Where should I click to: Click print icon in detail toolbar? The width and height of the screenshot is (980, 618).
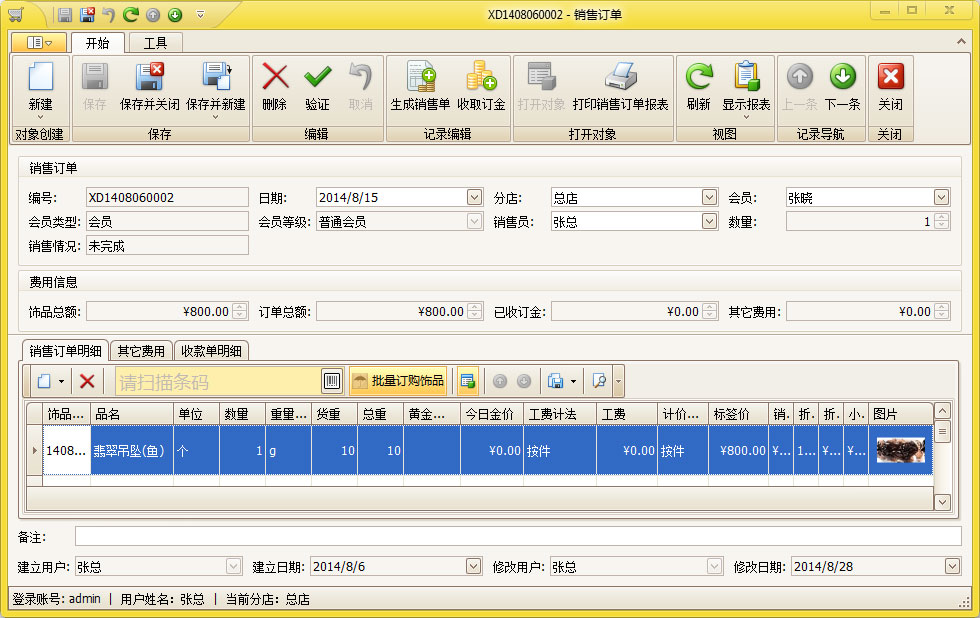555,381
